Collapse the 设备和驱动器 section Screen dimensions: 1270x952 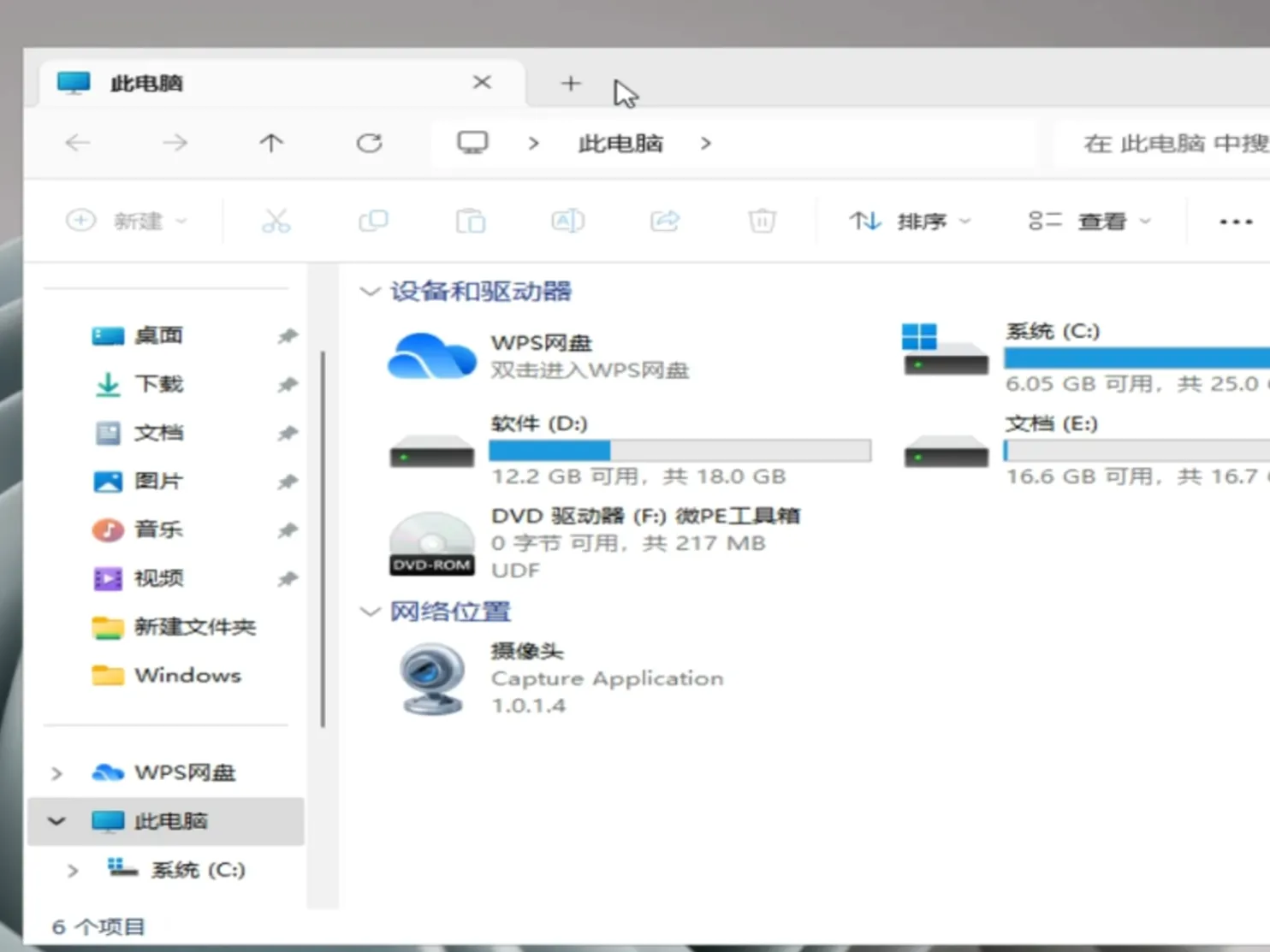370,291
